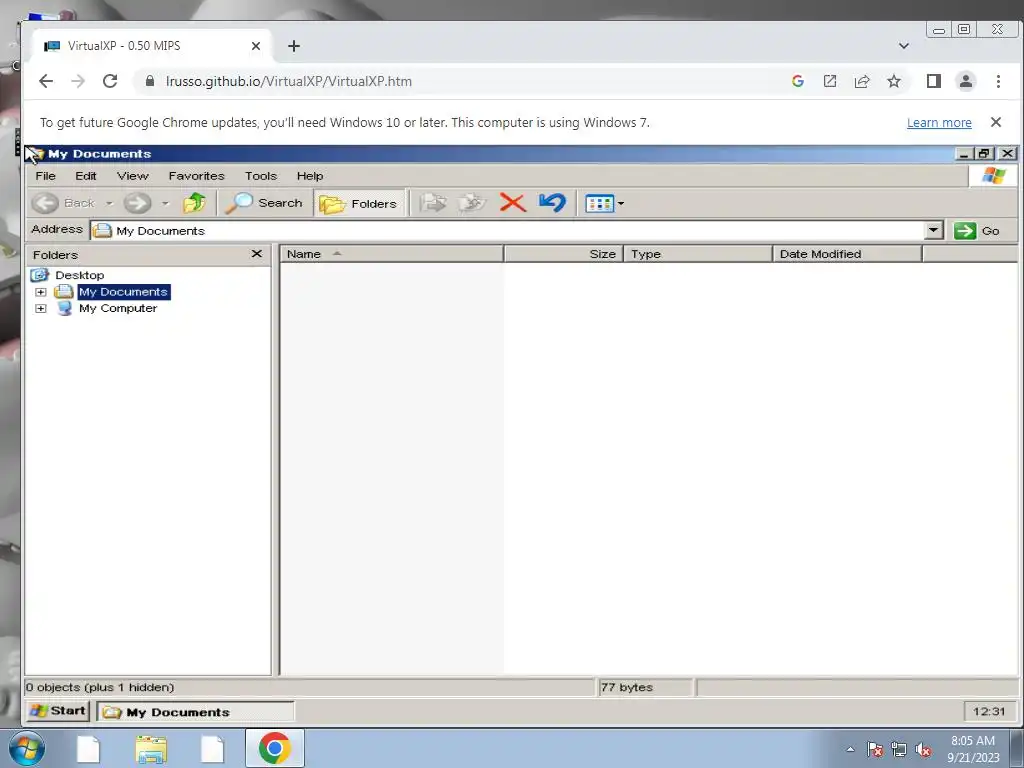Screen dimensions: 1024x768
Task: Click the green Go button
Action: click(977, 231)
